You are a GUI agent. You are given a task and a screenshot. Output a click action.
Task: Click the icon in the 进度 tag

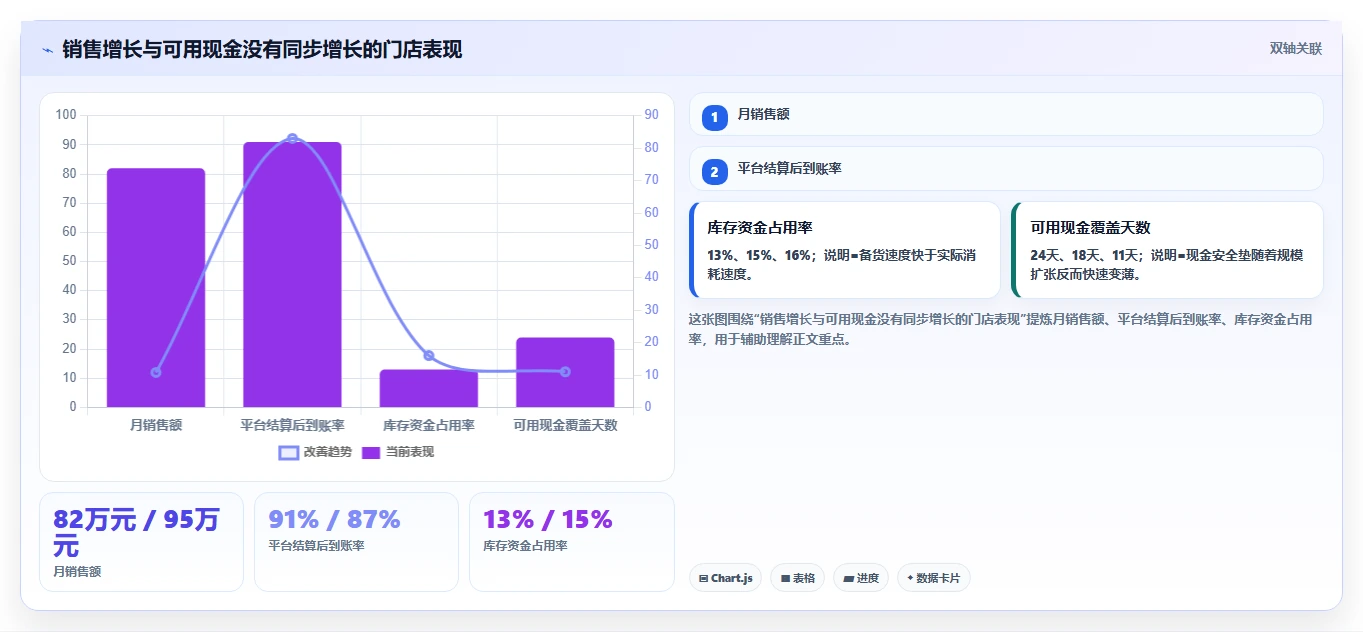tap(848, 578)
